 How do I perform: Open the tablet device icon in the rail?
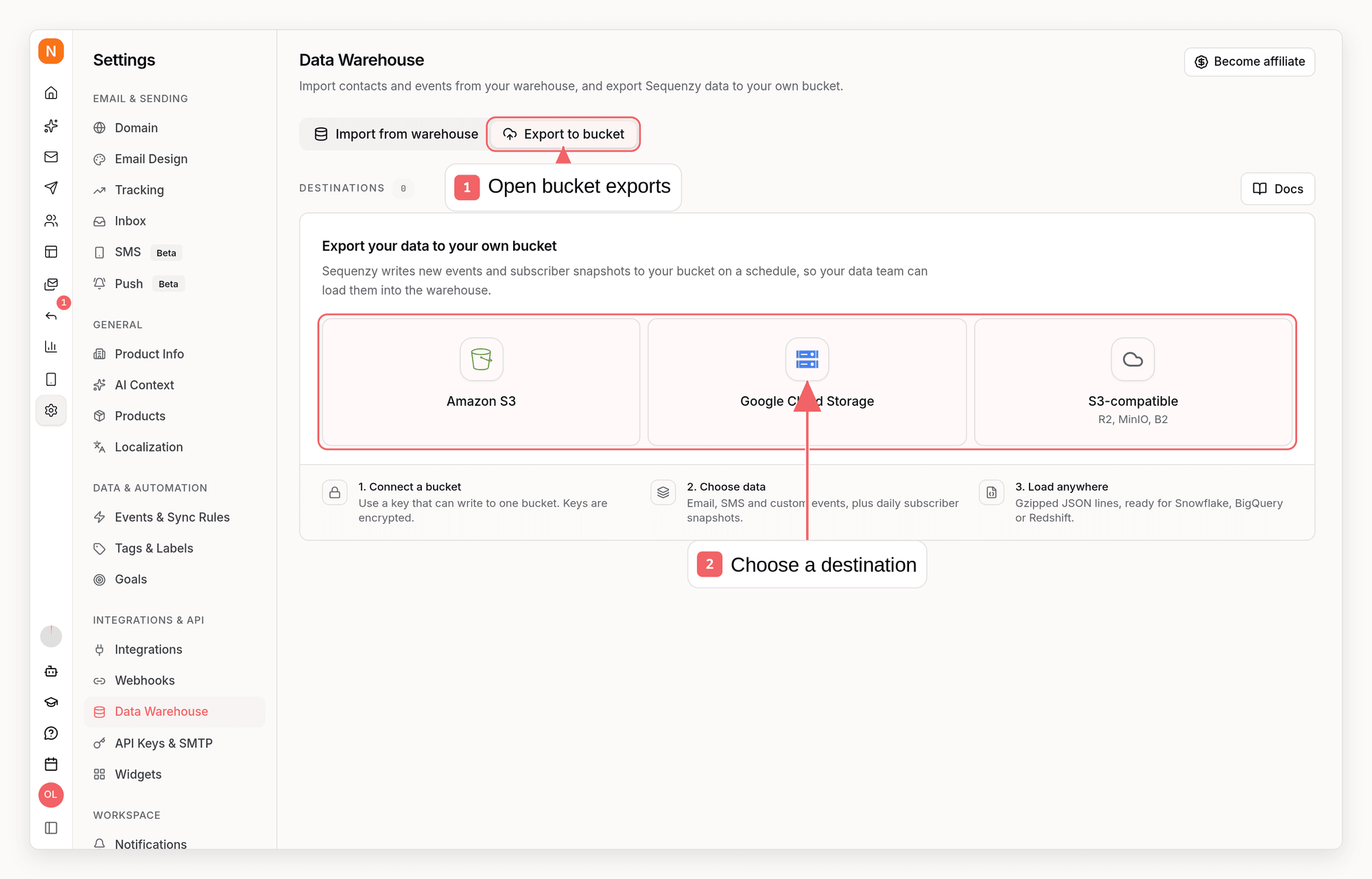click(x=51, y=379)
